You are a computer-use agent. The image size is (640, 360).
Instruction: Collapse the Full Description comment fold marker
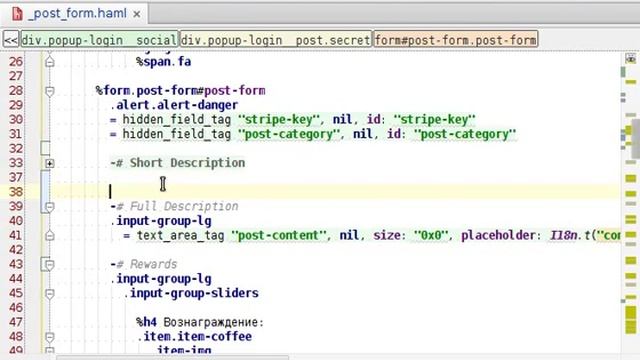click(49, 207)
